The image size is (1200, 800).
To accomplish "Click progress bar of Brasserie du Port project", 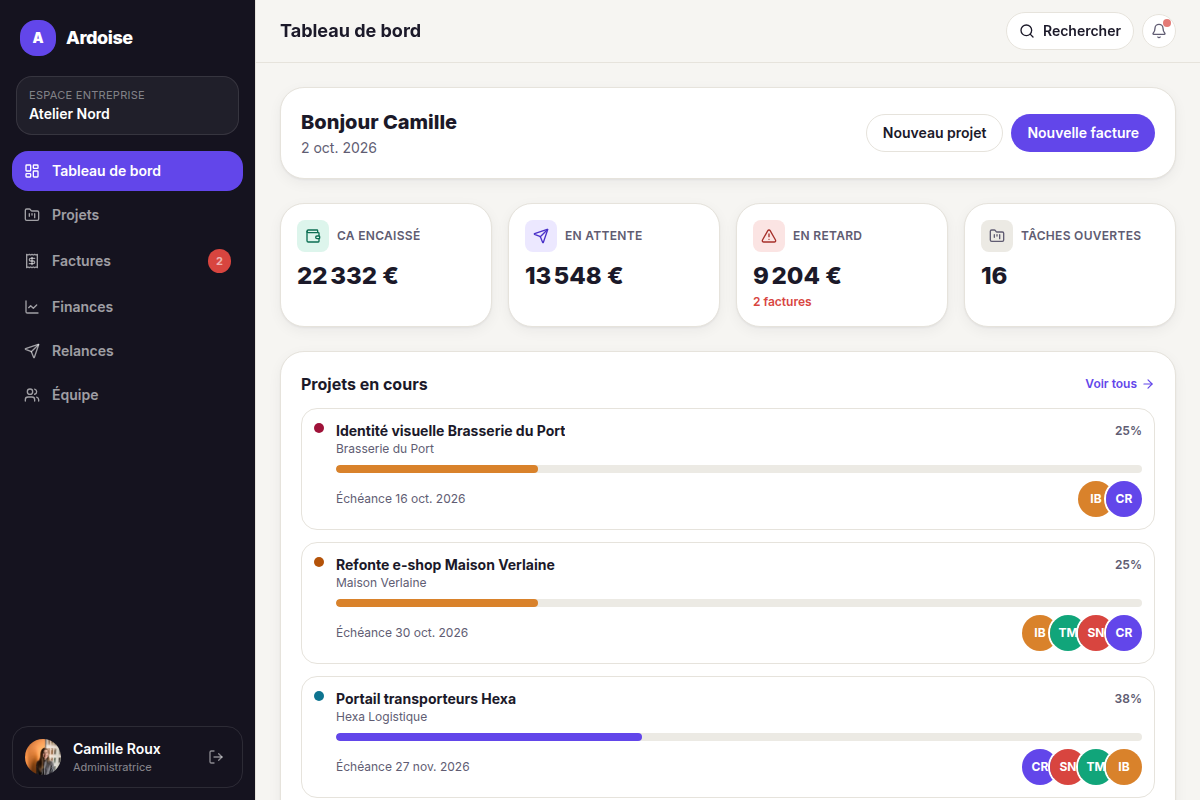I will pos(739,469).
